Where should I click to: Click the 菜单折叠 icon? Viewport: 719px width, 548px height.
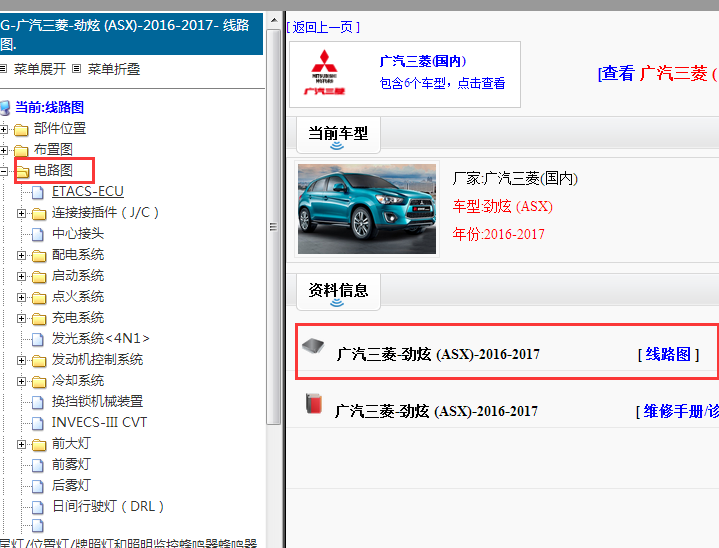pos(77,69)
